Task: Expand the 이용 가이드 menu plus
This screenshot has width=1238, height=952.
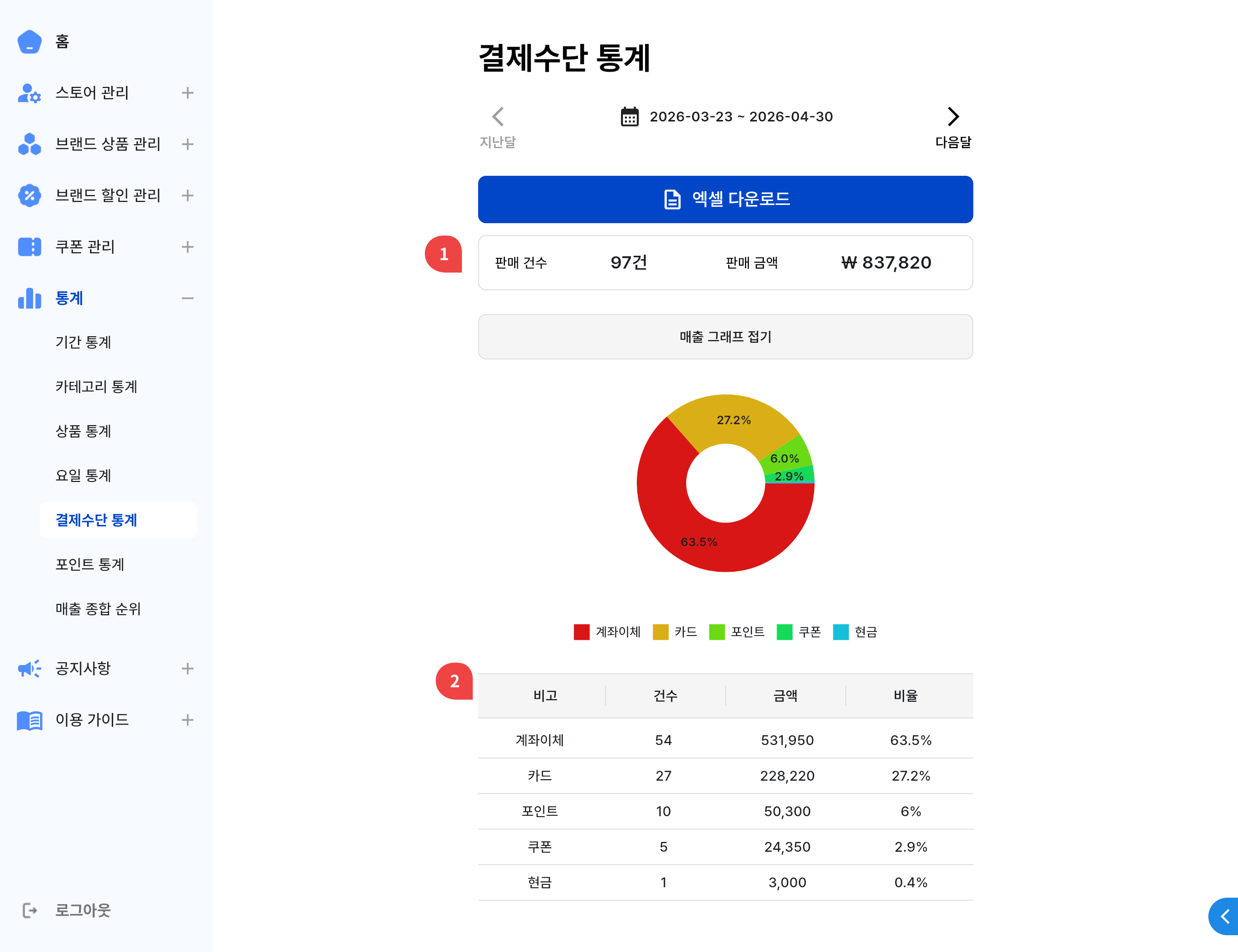Action: [x=188, y=719]
